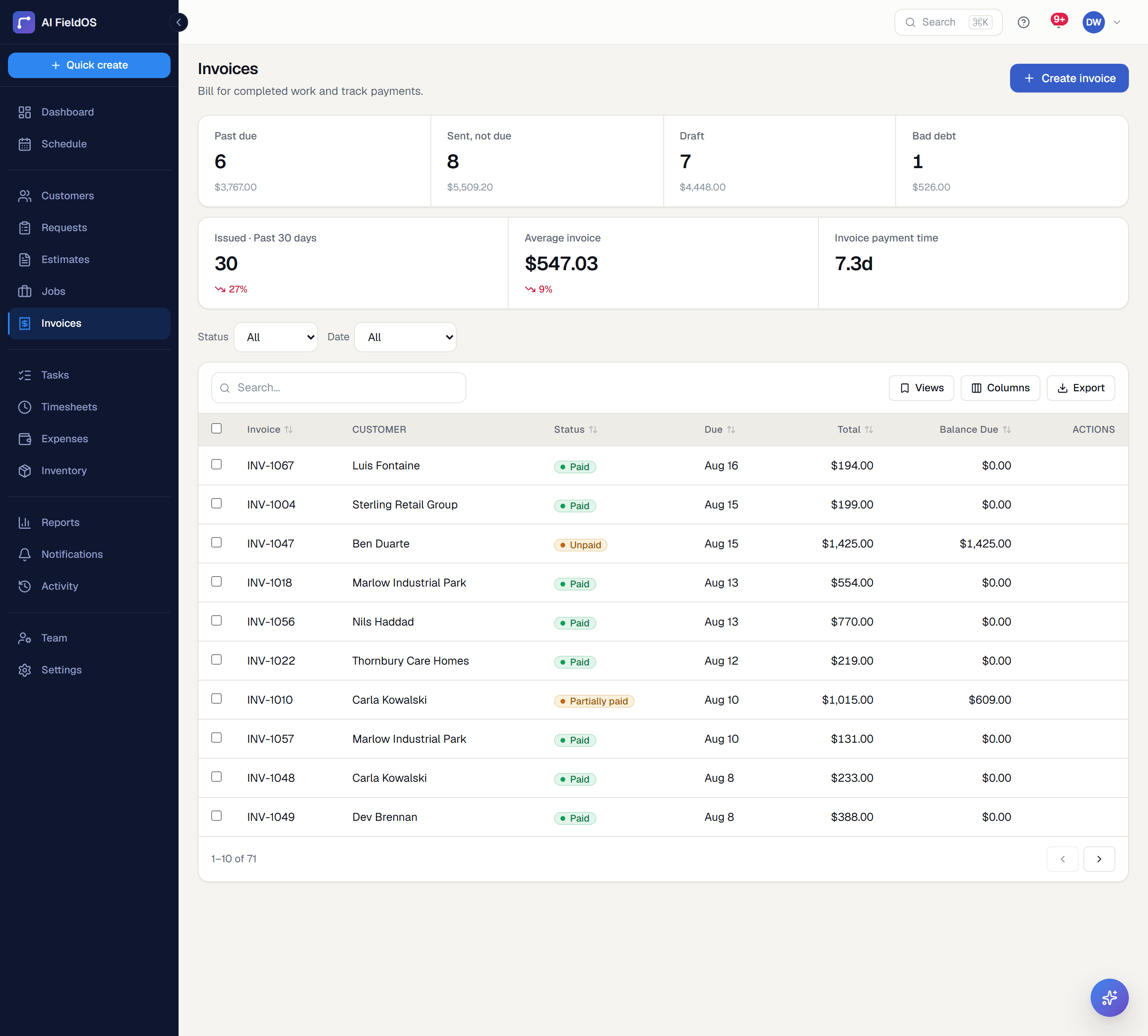Go to next page of invoices
This screenshot has width=1148, height=1036.
[1099, 859]
